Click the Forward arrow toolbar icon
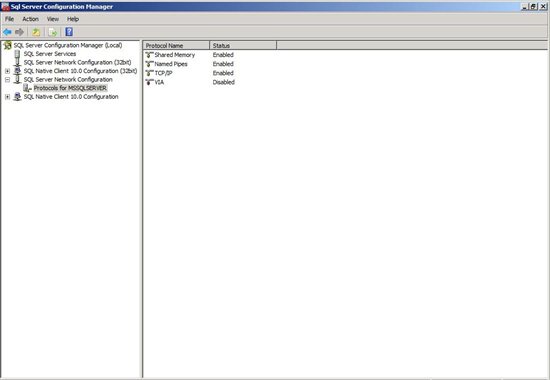550x380 pixels. click(x=20, y=32)
